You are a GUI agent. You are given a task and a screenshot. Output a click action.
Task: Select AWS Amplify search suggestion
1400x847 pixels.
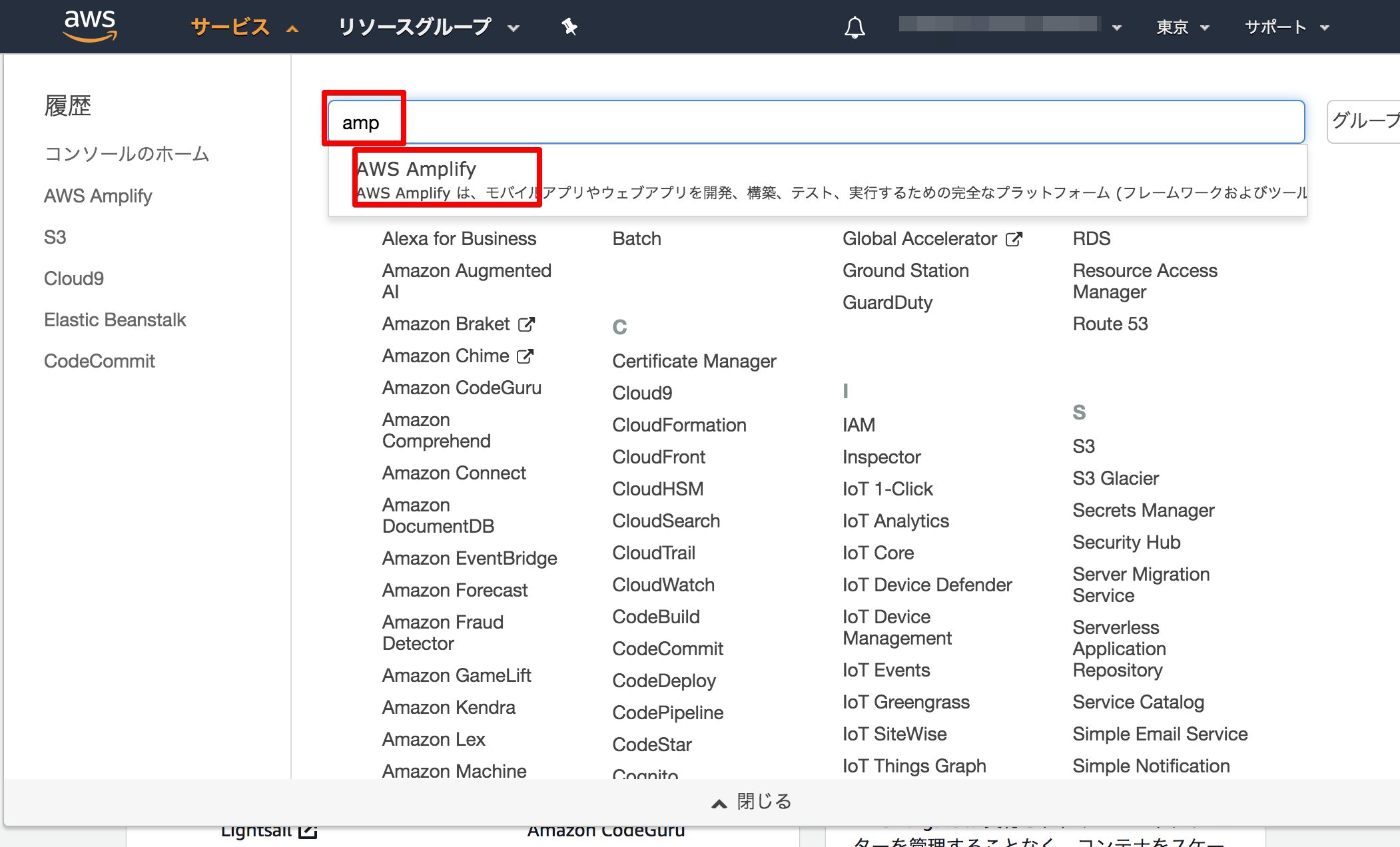[818, 180]
